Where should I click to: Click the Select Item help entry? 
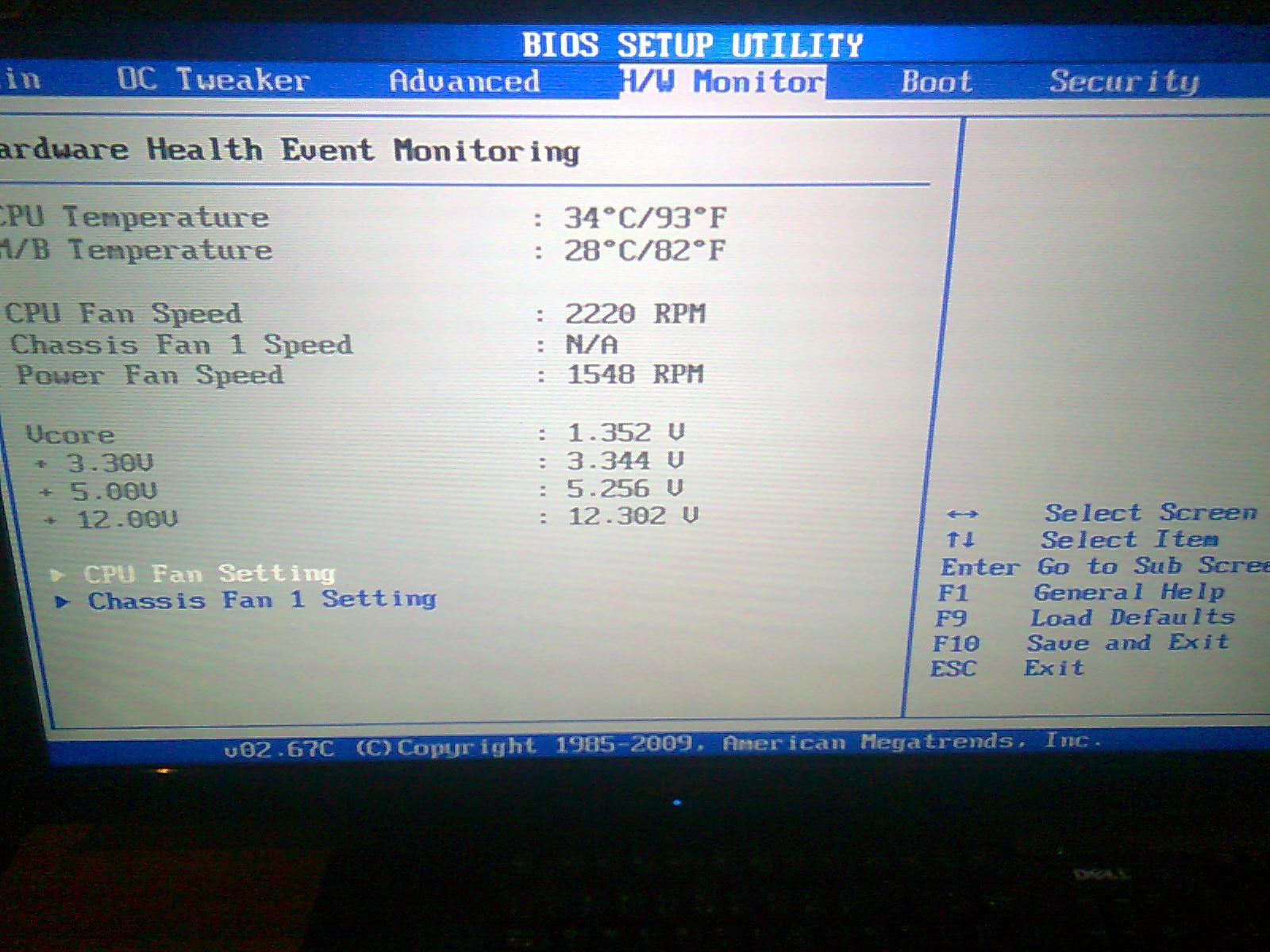(1083, 539)
